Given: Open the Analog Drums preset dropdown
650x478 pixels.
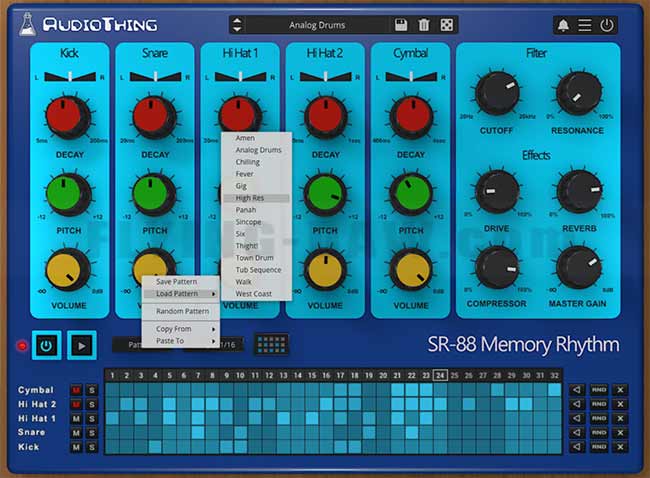Looking at the screenshot, I should coord(317,25).
